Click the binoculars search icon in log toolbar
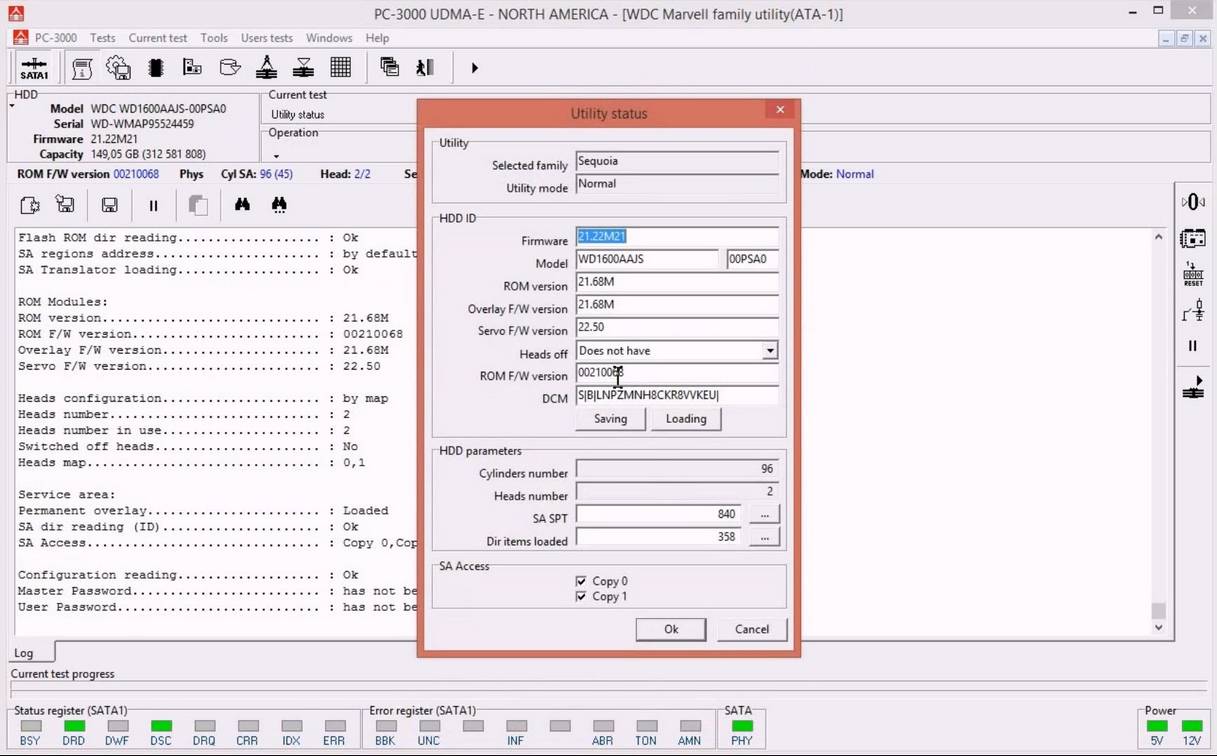The image size is (1217, 756). coord(242,205)
